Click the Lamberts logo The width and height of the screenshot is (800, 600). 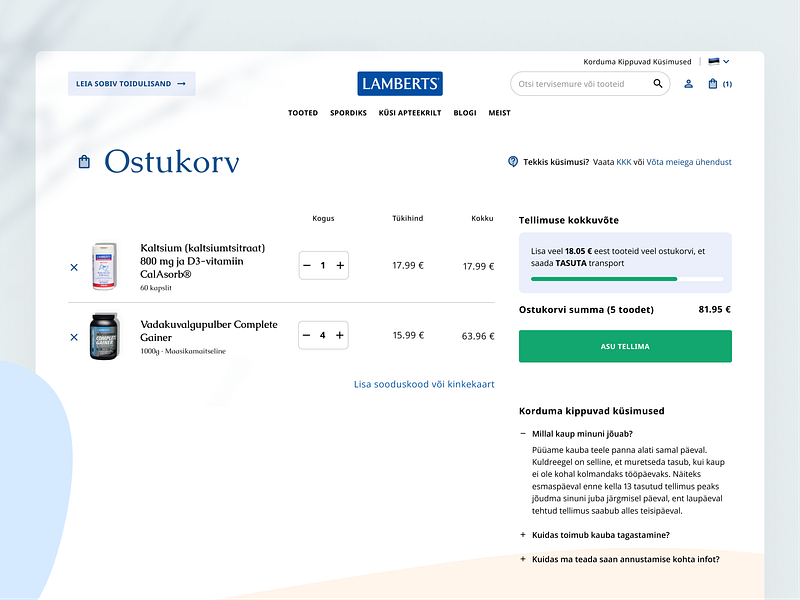click(400, 84)
